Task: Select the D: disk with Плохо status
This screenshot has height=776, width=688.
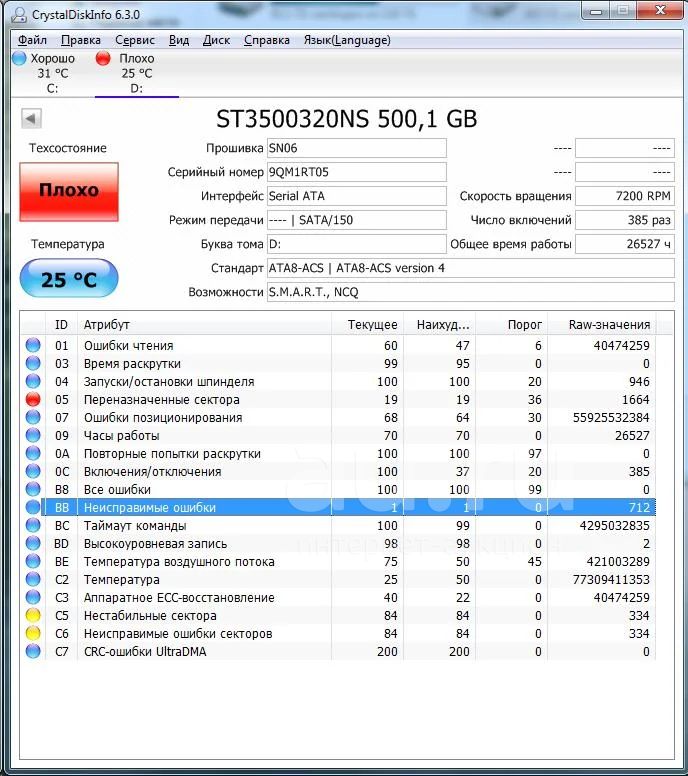Action: pyautogui.click(x=137, y=73)
